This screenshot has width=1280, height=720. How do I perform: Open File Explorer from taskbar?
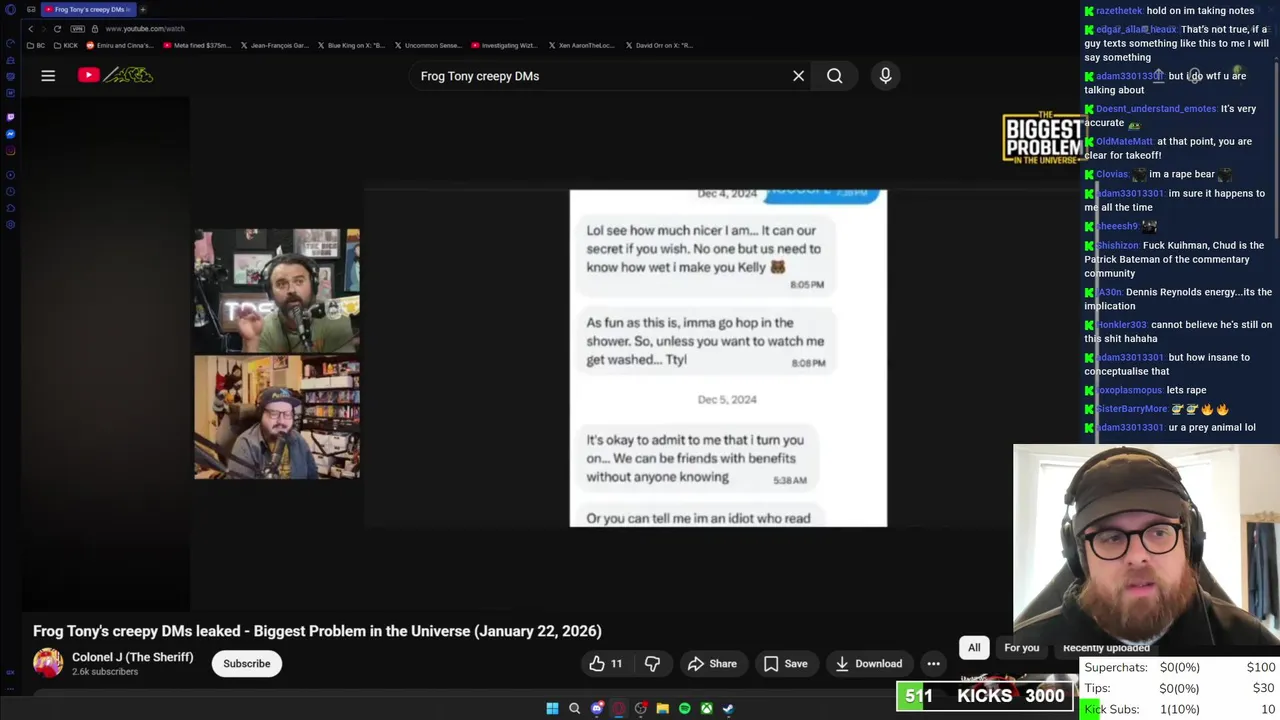coord(662,708)
